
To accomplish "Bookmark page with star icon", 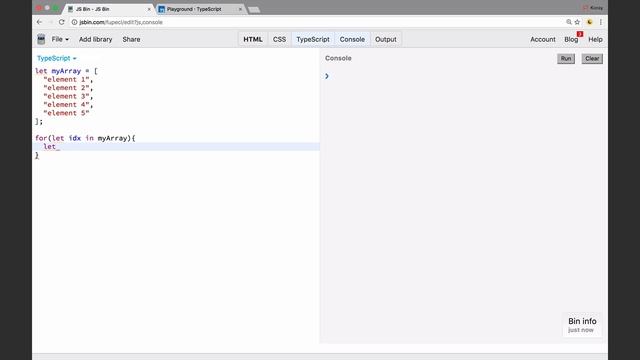I will [577, 22].
